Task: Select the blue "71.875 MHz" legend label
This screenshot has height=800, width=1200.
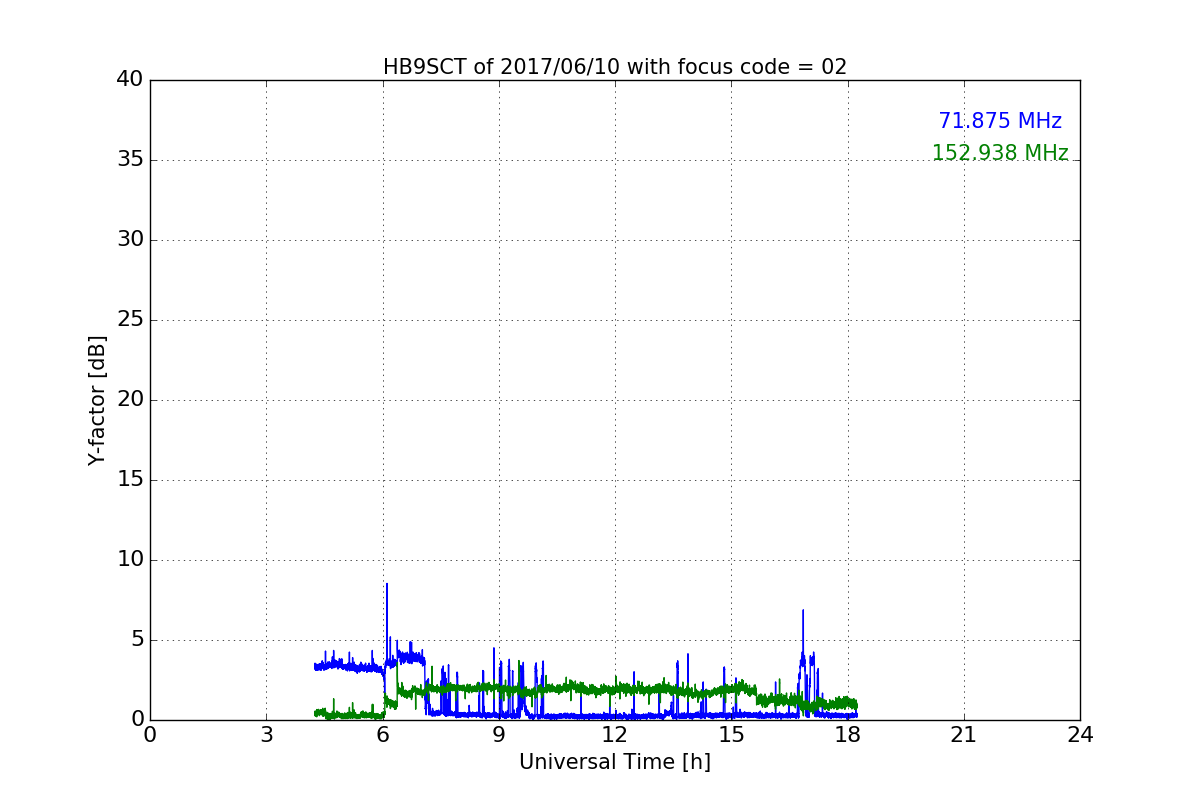Action: (1000, 121)
